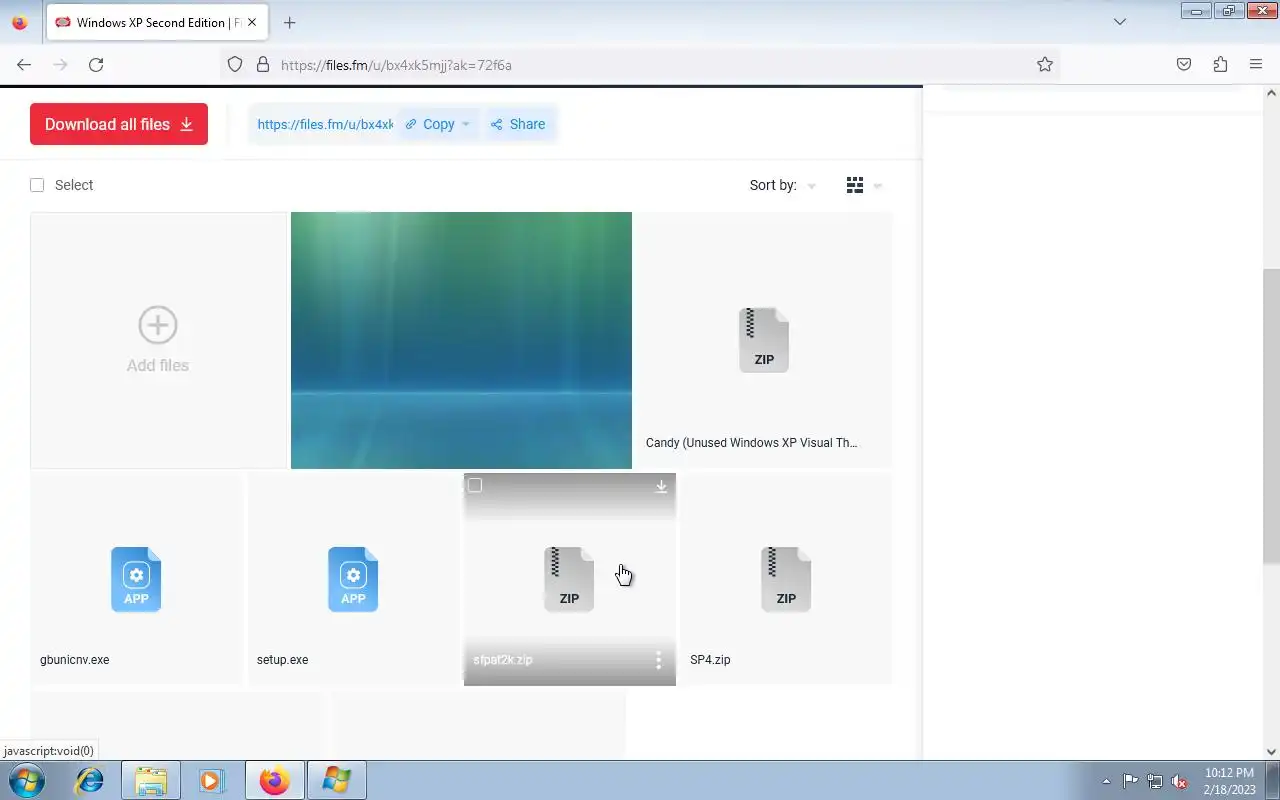Screen dimensions: 1280x800
Task: Click the gbunicnv.exe file name
Action: coord(75,660)
